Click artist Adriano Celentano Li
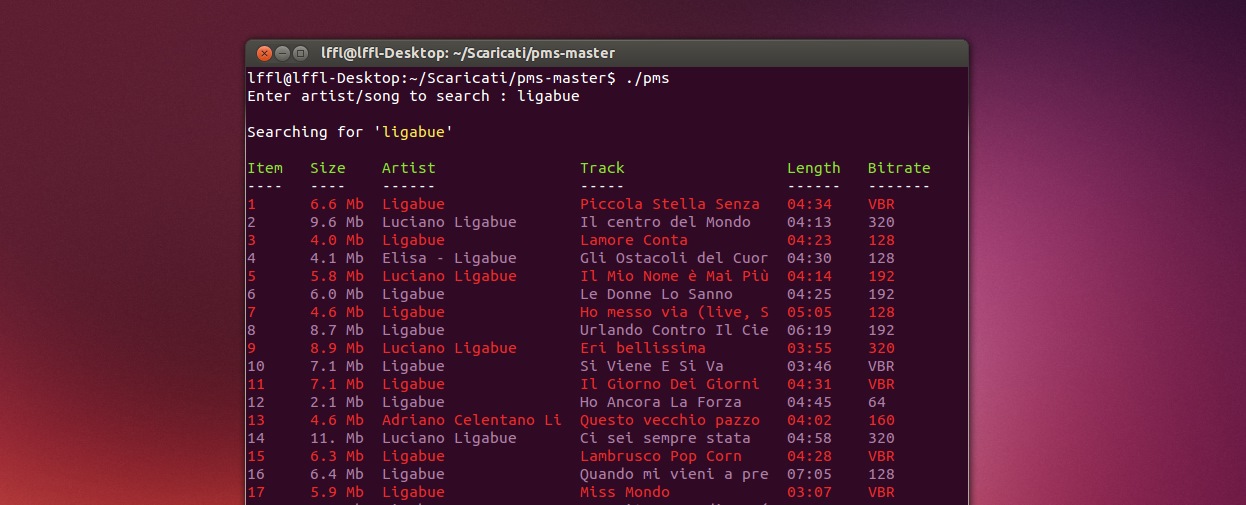The width and height of the screenshot is (1246, 505). point(472,420)
